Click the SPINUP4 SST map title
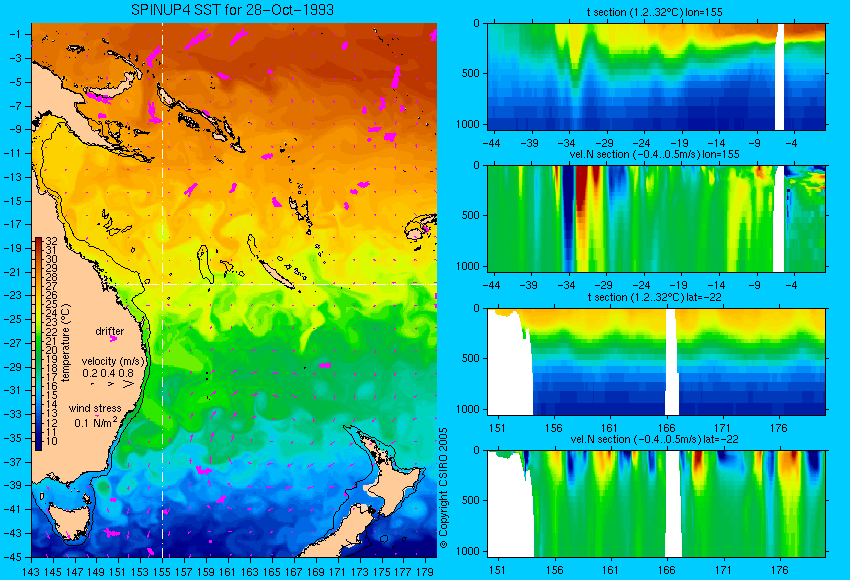 click(x=232, y=10)
